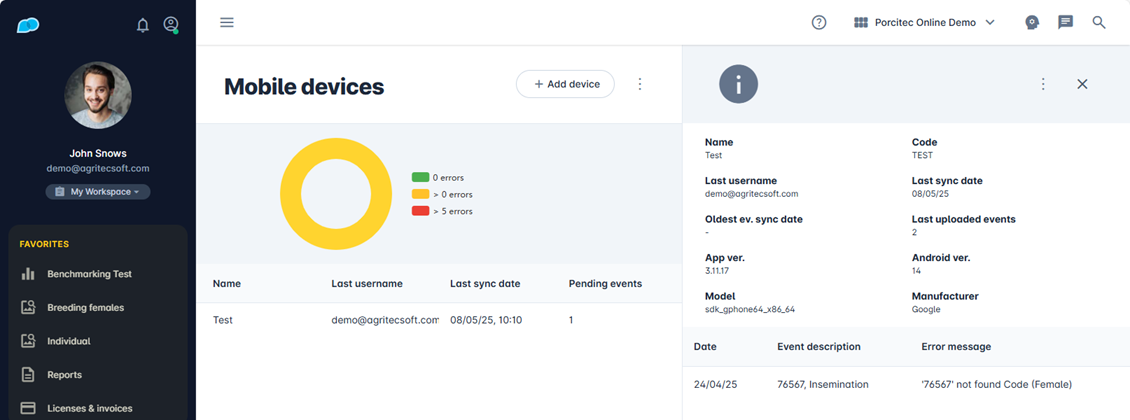Toggle the hamburger menu icon
Image resolution: width=1130 pixels, height=420 pixels.
[x=227, y=22]
